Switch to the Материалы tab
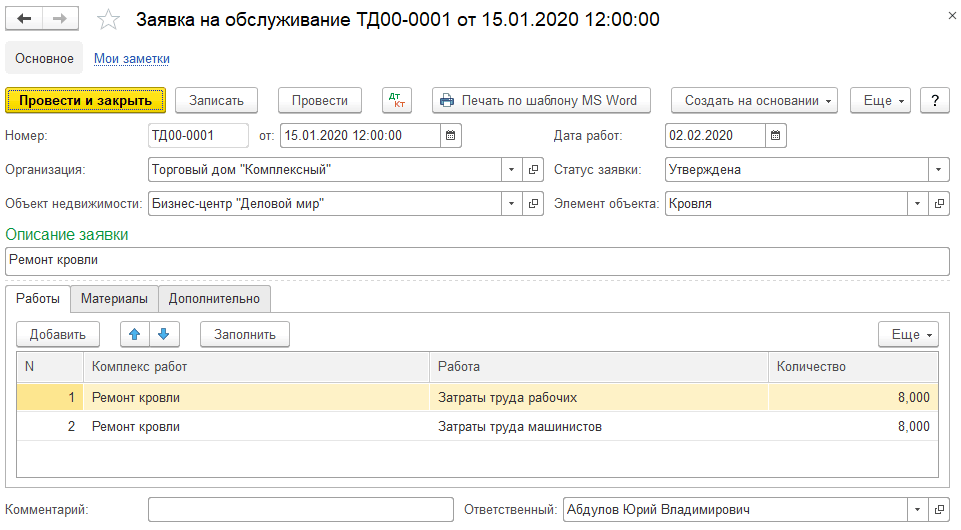This screenshot has width=961, height=530. [x=114, y=298]
